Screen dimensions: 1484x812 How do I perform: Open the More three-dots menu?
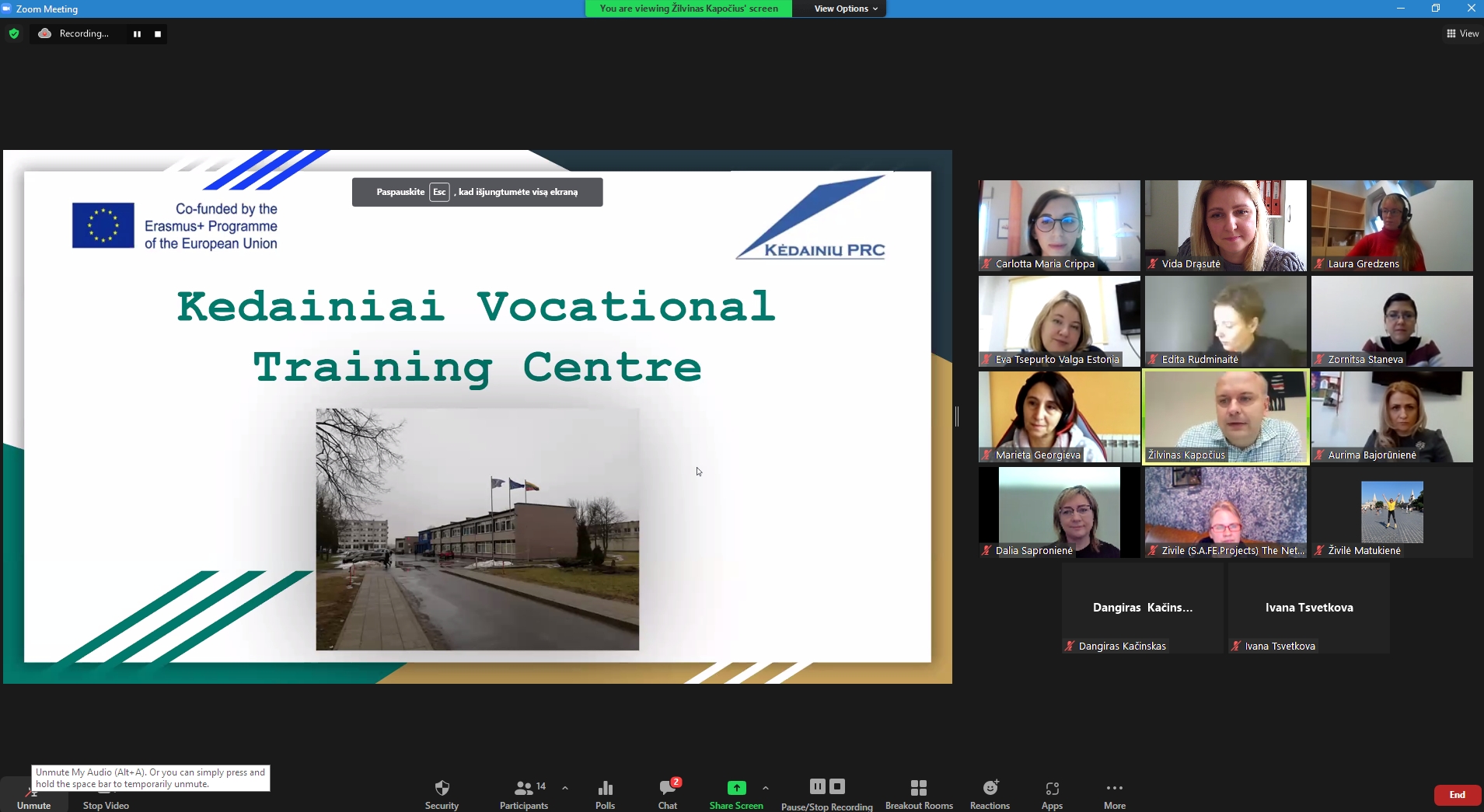tap(1115, 788)
